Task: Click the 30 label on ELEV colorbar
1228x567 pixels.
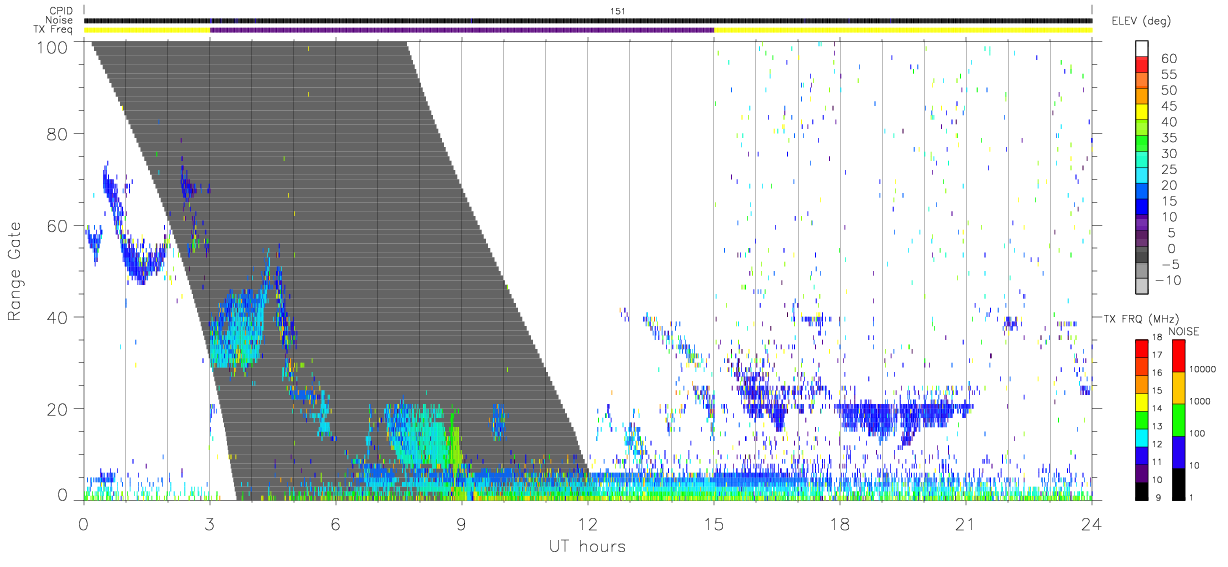Action: point(1168,153)
